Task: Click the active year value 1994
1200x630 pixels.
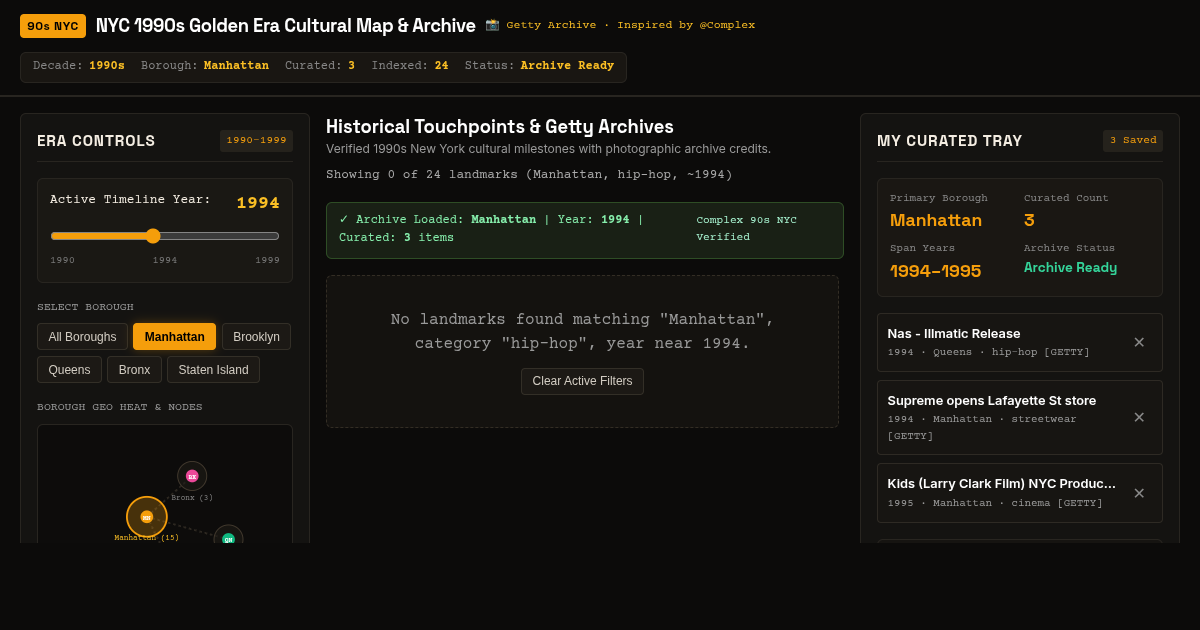Action: point(258,203)
